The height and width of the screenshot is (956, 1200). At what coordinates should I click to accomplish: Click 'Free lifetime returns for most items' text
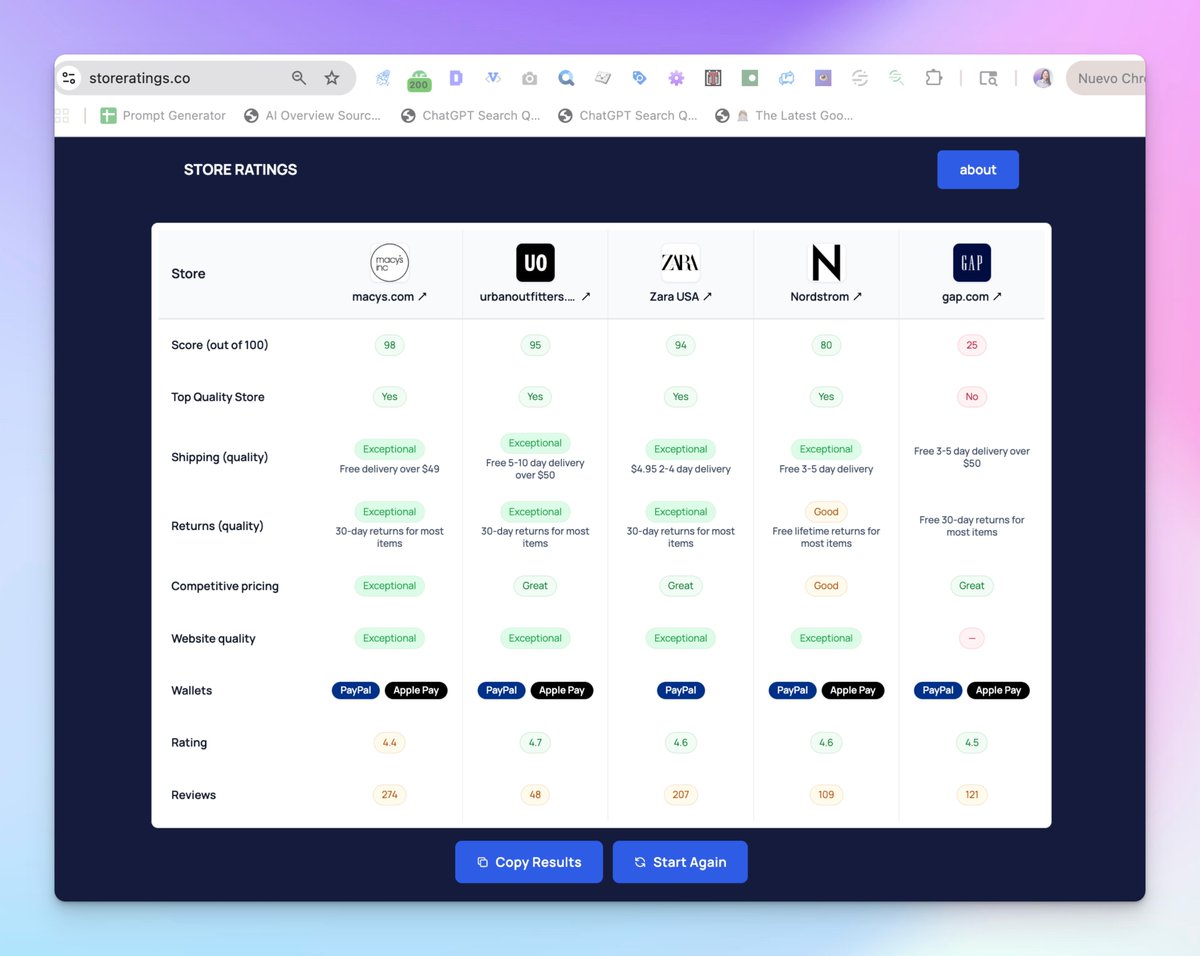(x=826, y=538)
